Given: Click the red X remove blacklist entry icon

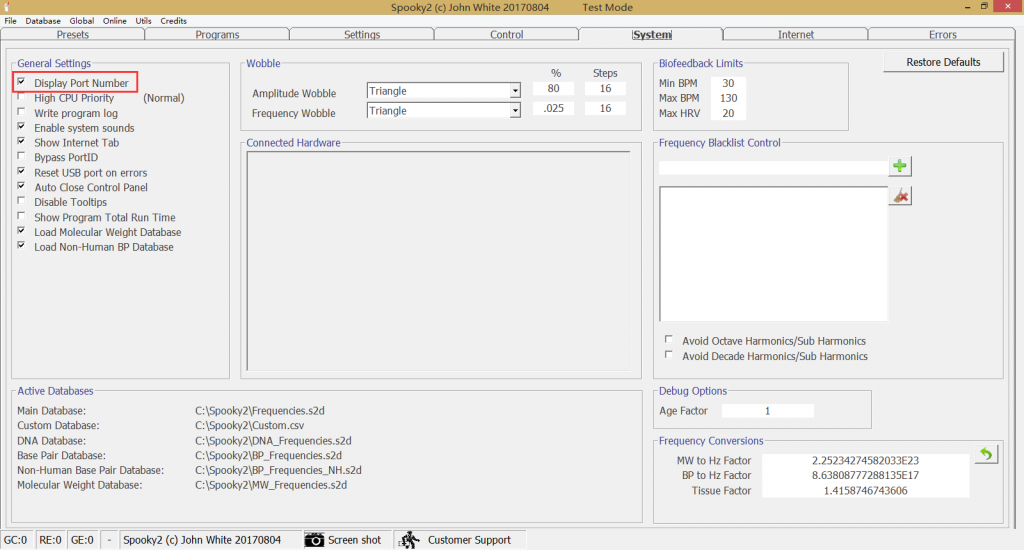Looking at the screenshot, I should pyautogui.click(x=900, y=197).
